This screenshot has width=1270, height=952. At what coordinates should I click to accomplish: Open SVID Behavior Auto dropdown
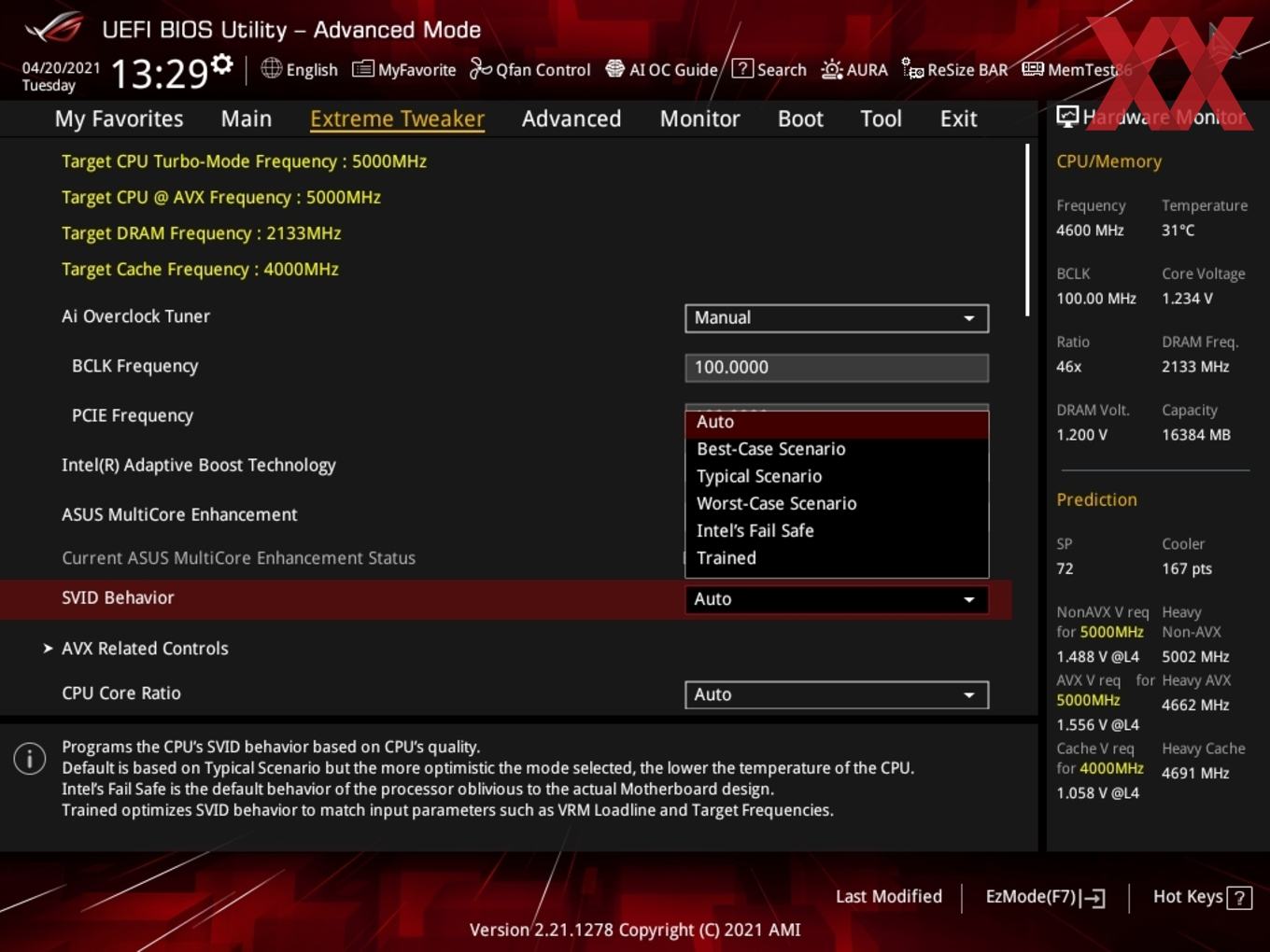837,599
